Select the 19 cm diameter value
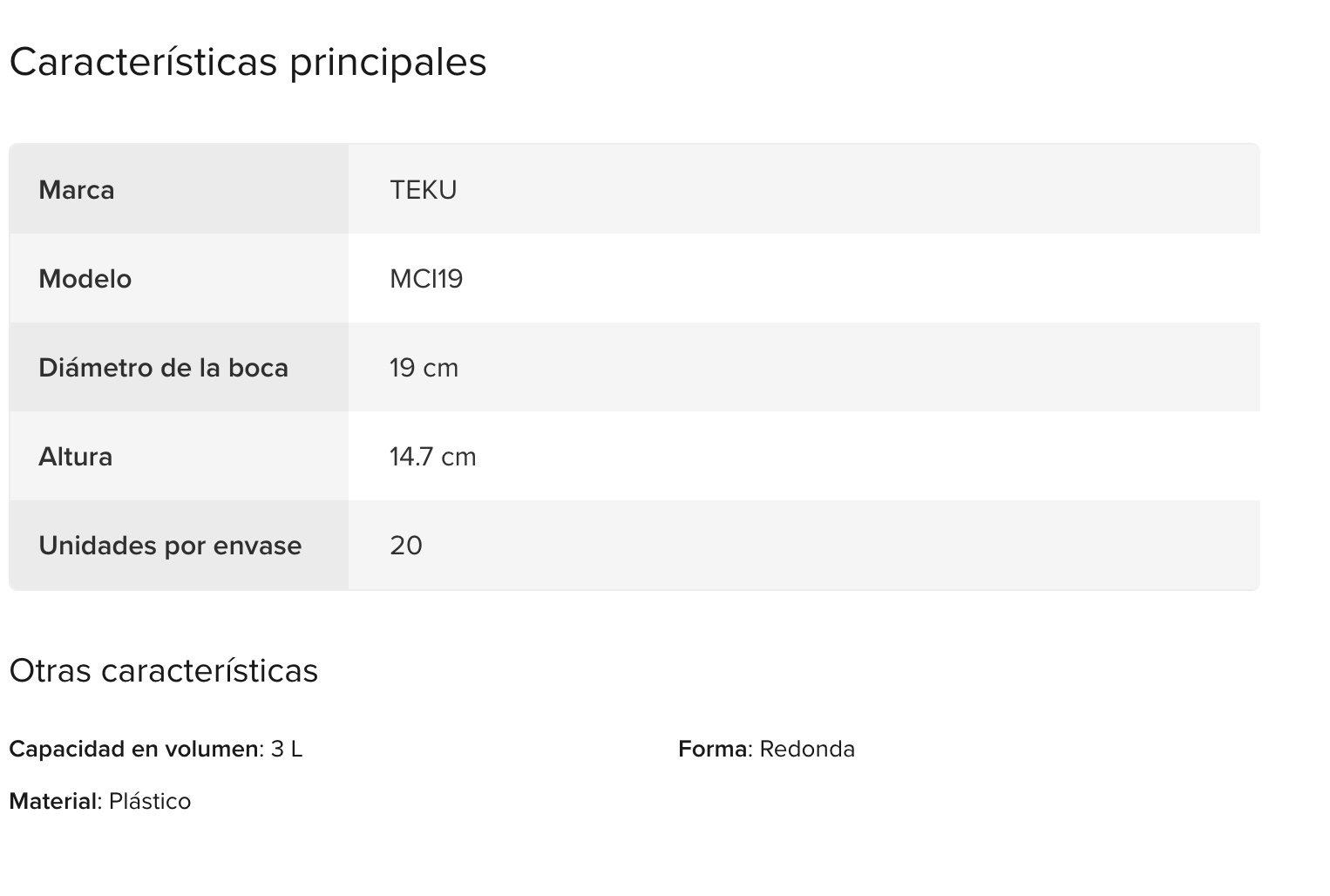 pos(424,368)
